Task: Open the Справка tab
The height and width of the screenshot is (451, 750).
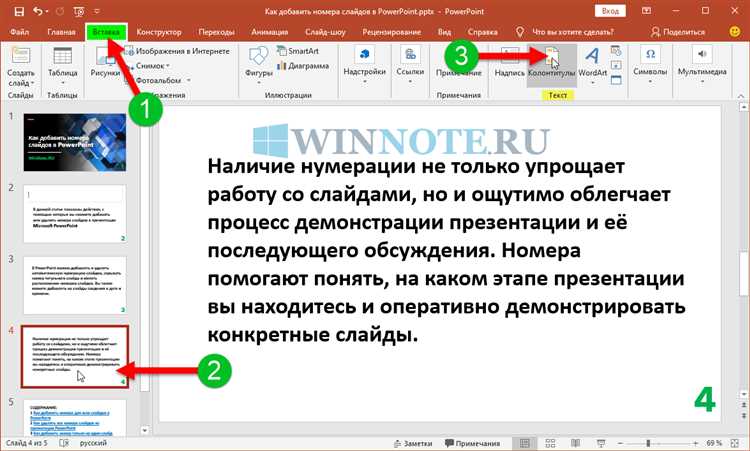Action: click(483, 32)
